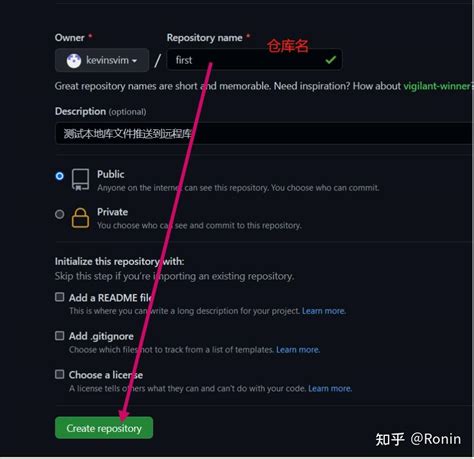Open Learn more link about licenses
474x459 pixels.
tap(330, 388)
